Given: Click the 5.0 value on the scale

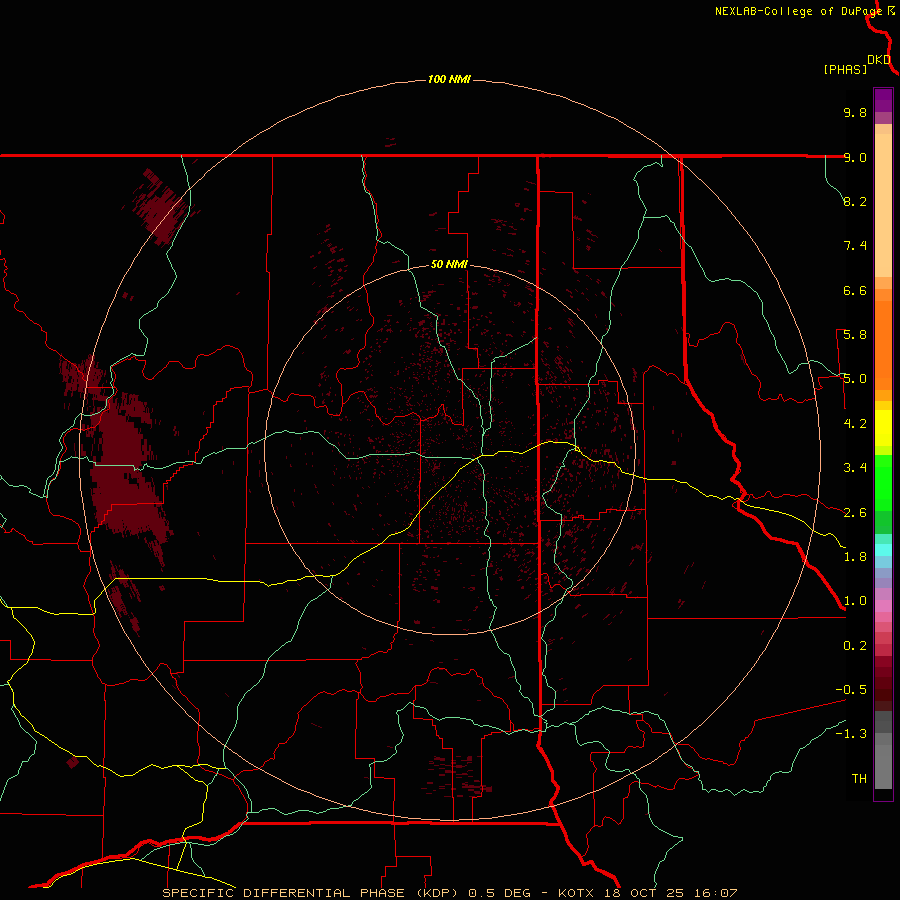Looking at the screenshot, I should point(855,379).
